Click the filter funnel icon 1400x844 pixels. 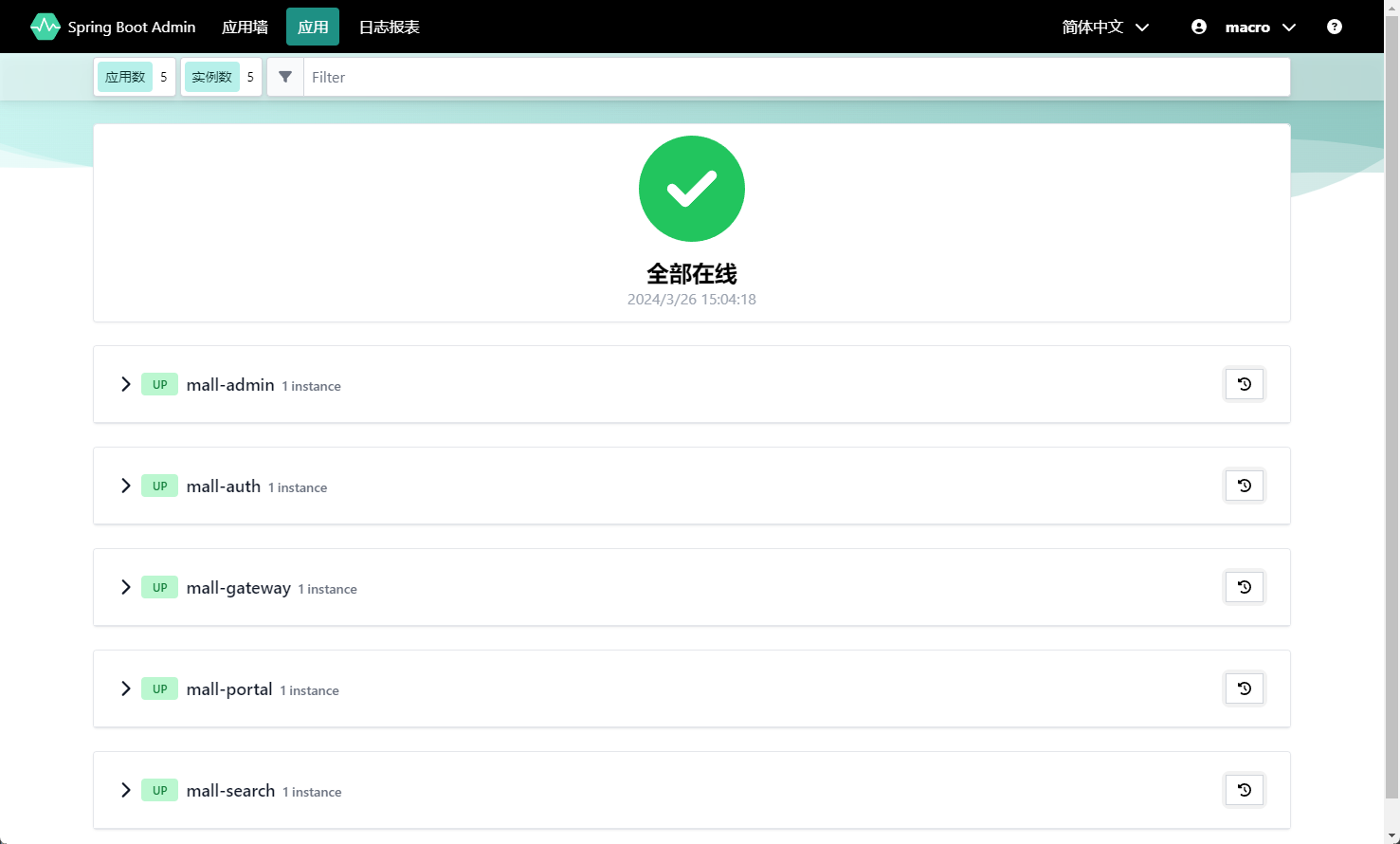(x=285, y=77)
